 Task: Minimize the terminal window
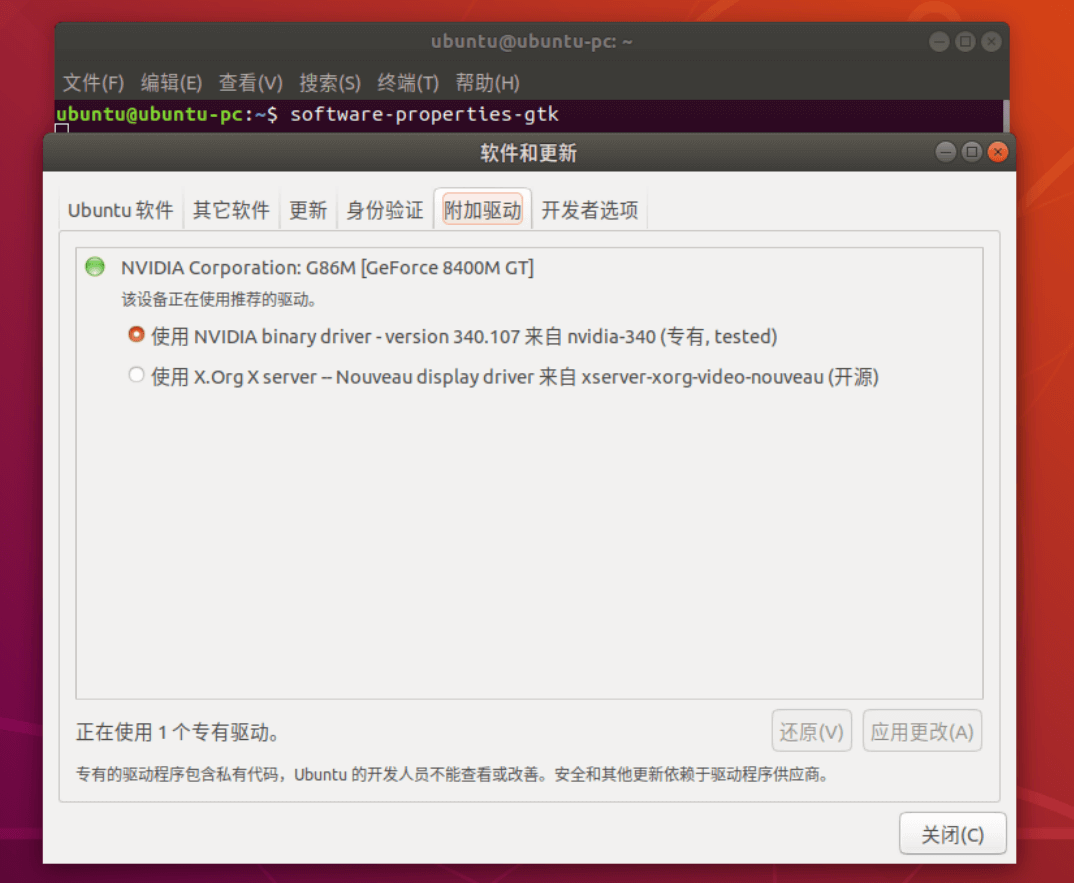tap(939, 42)
